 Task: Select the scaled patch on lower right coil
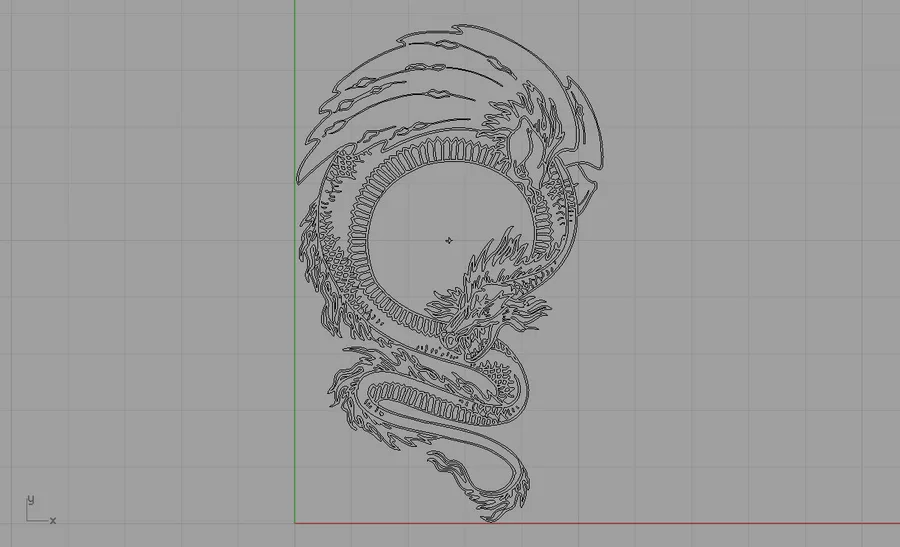pyautogui.click(x=504, y=379)
